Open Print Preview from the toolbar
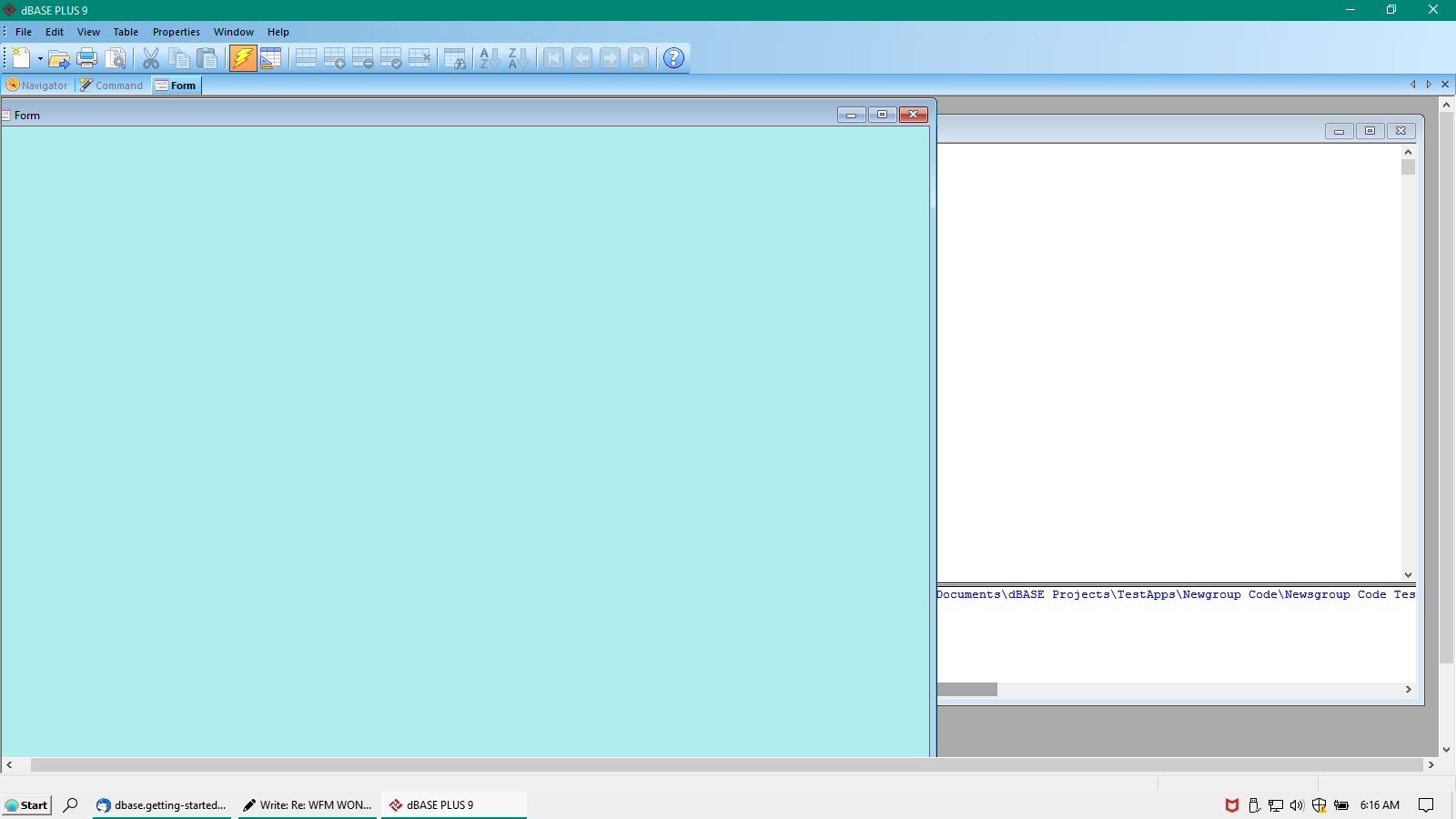Screen dimensions: 1456x819 coord(116,58)
